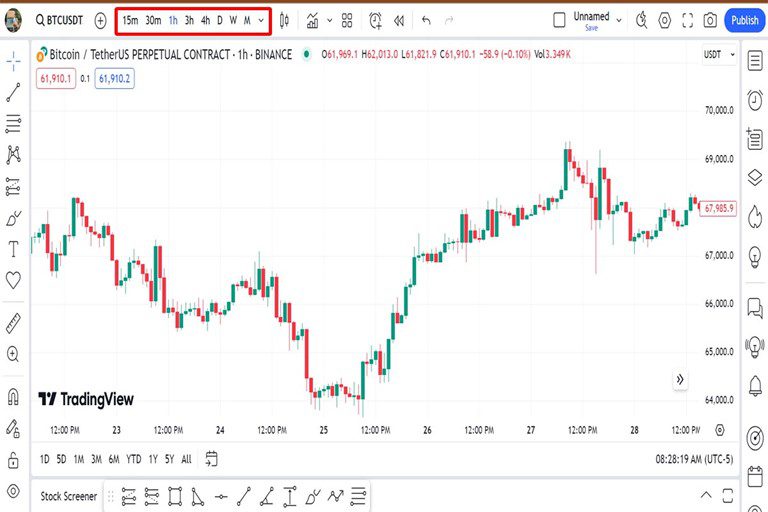Select the D daily timeframe
768x512 pixels.
[x=220, y=21]
